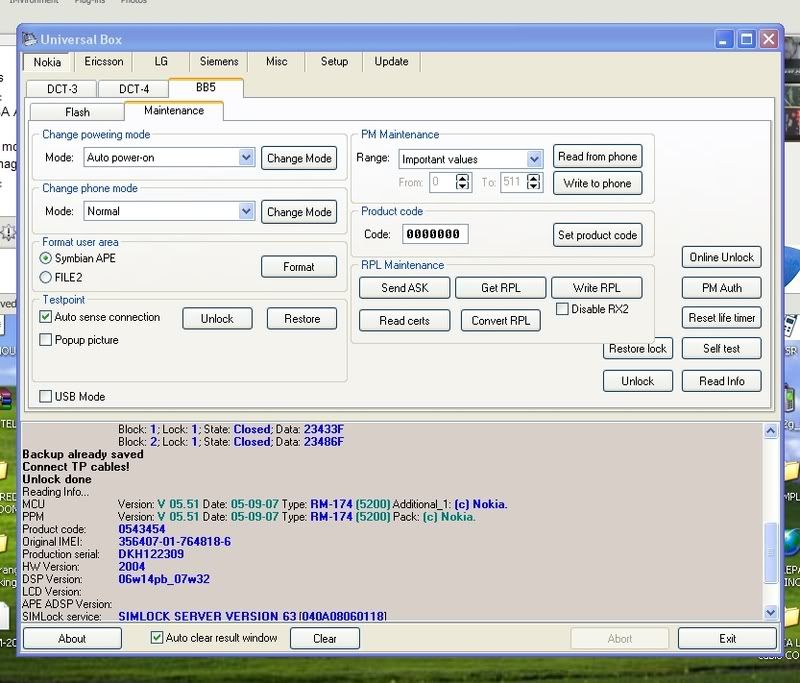This screenshot has height=683, width=800.
Task: Click the Exit button
Action: pyautogui.click(x=727, y=639)
